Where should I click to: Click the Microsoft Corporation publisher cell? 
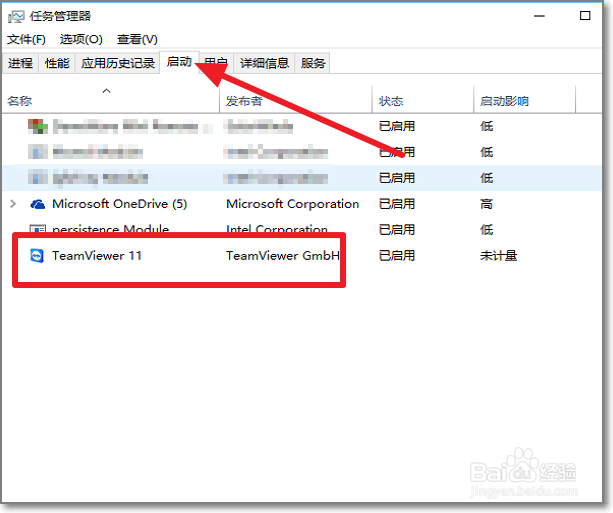pyautogui.click(x=292, y=204)
